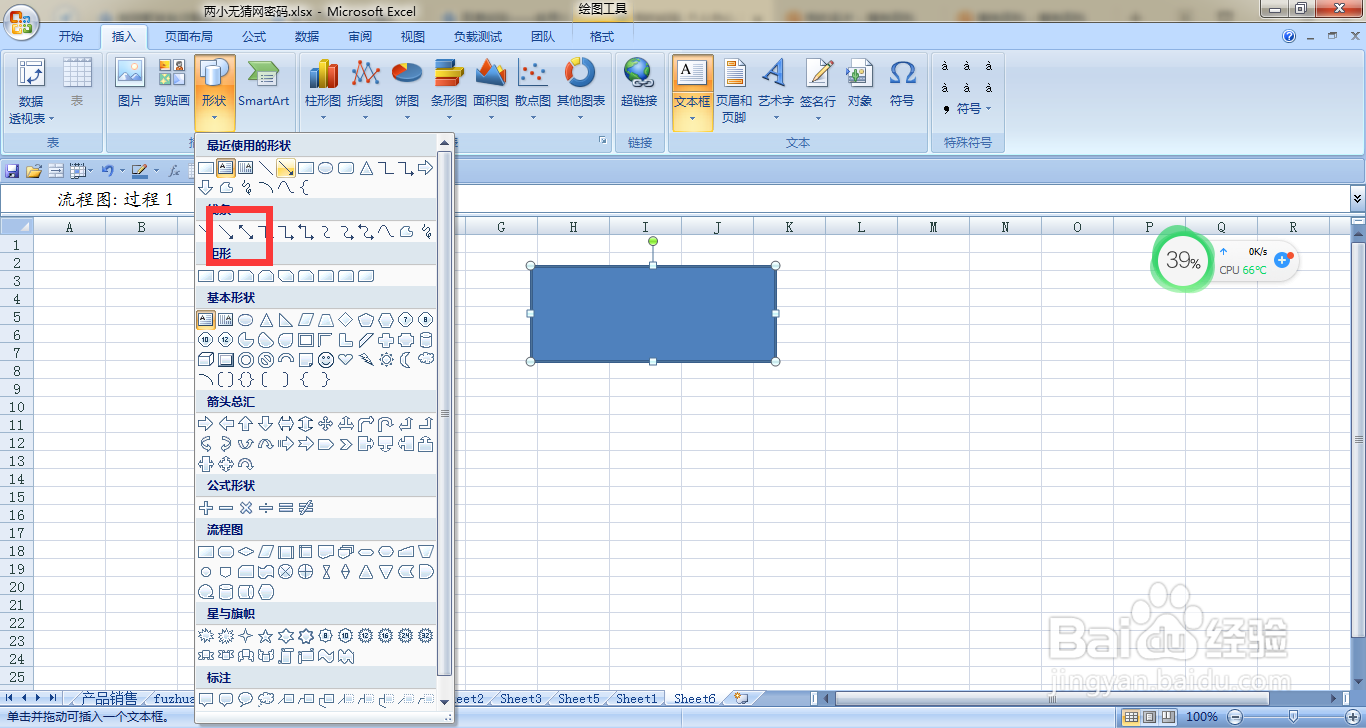
Task: Open the chart group dialog launcher
Action: point(603,143)
